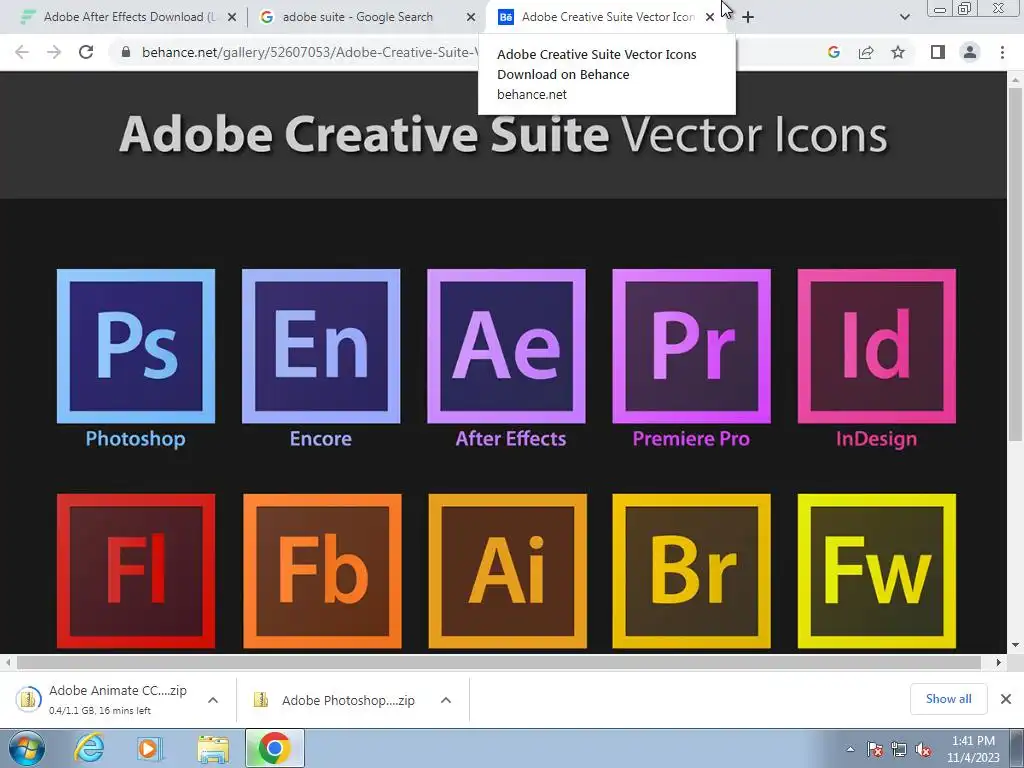Go back to the previous page
1024x768 pixels.
[22, 52]
